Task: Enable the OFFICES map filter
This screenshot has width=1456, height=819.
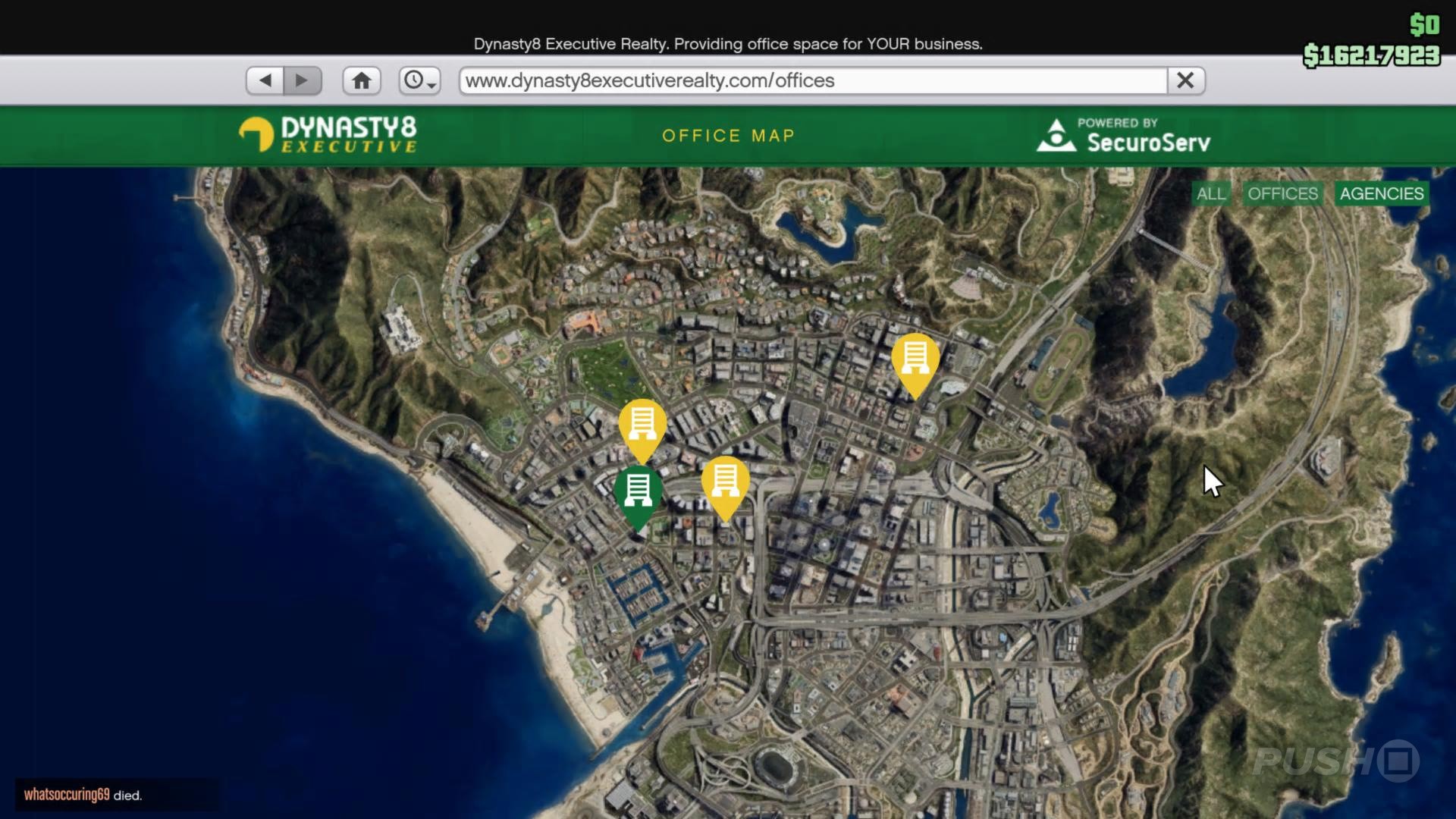Action: click(x=1282, y=193)
